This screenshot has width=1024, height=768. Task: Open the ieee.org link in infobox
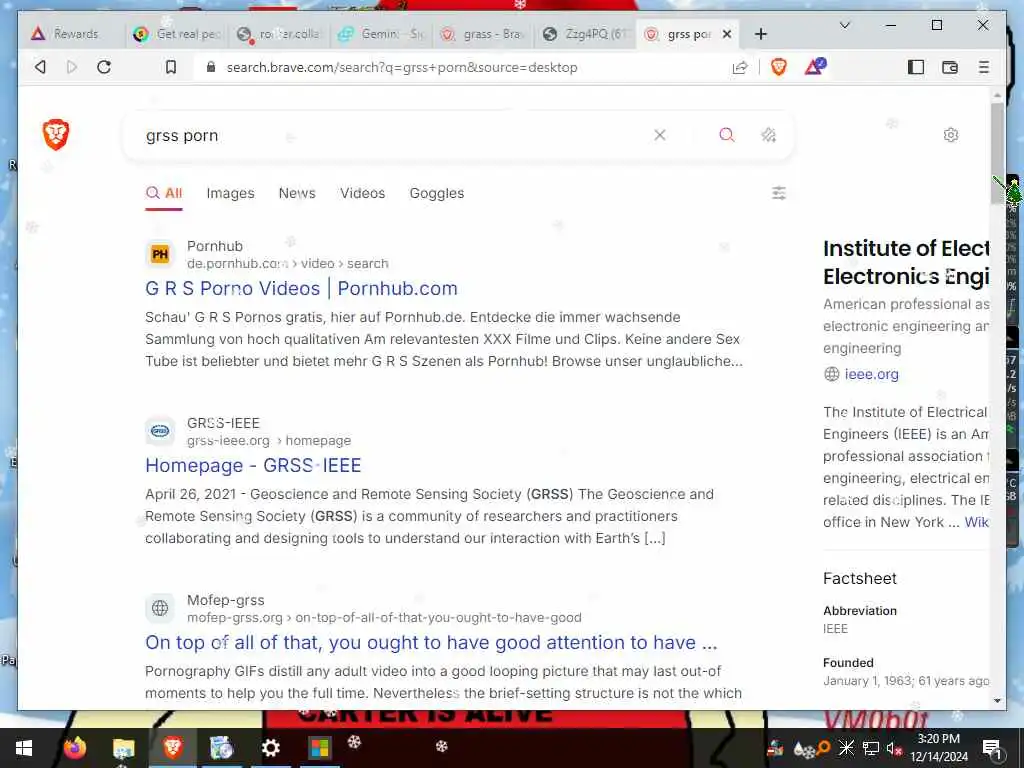(x=871, y=374)
